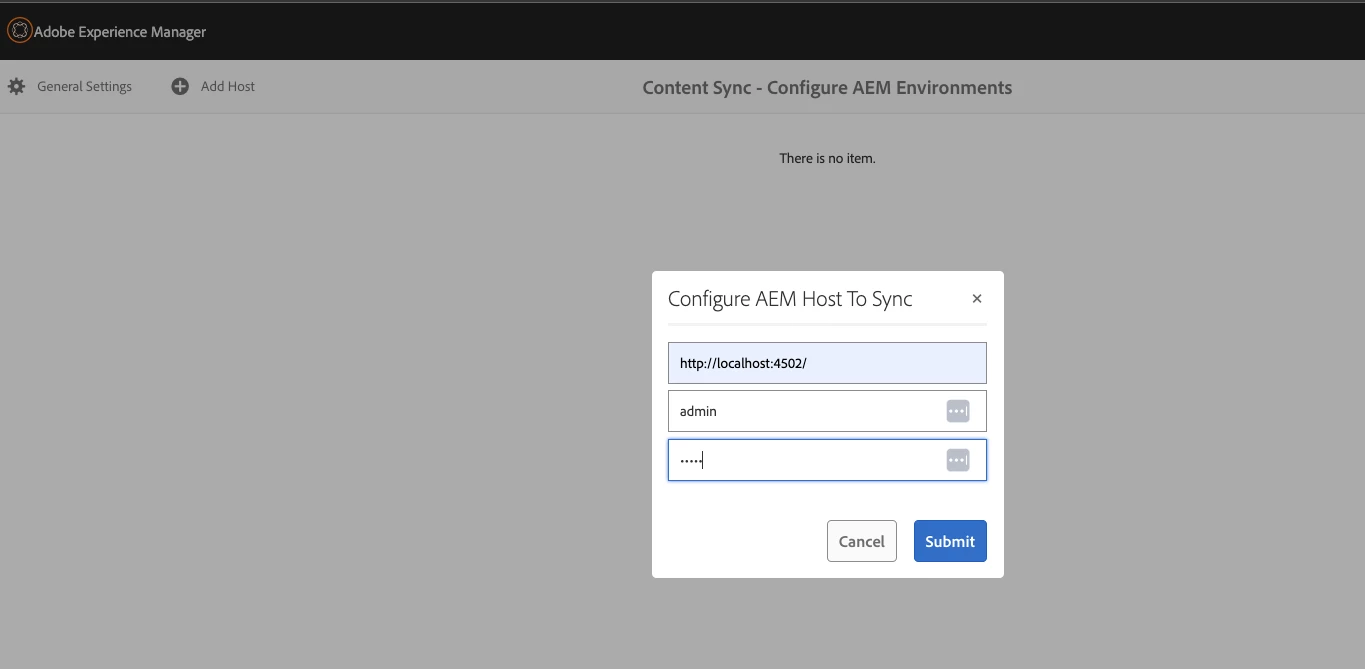
Task: Open General Settings
Action: tap(84, 87)
